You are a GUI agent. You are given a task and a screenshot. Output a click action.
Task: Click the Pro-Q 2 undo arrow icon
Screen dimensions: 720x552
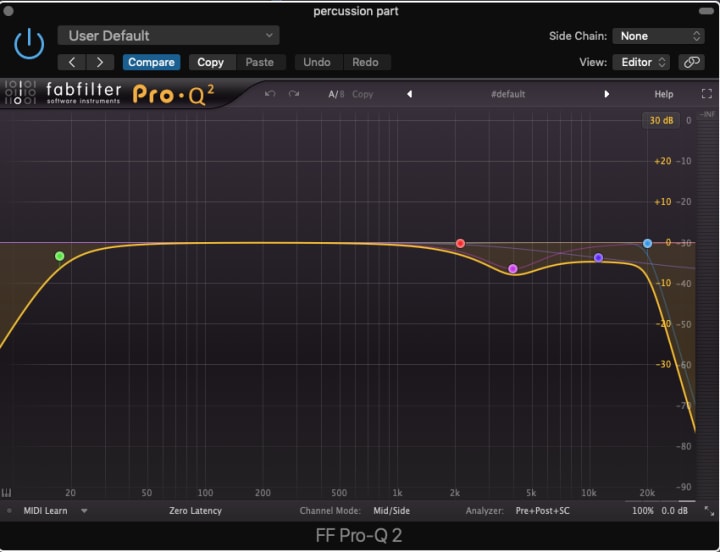coord(270,94)
